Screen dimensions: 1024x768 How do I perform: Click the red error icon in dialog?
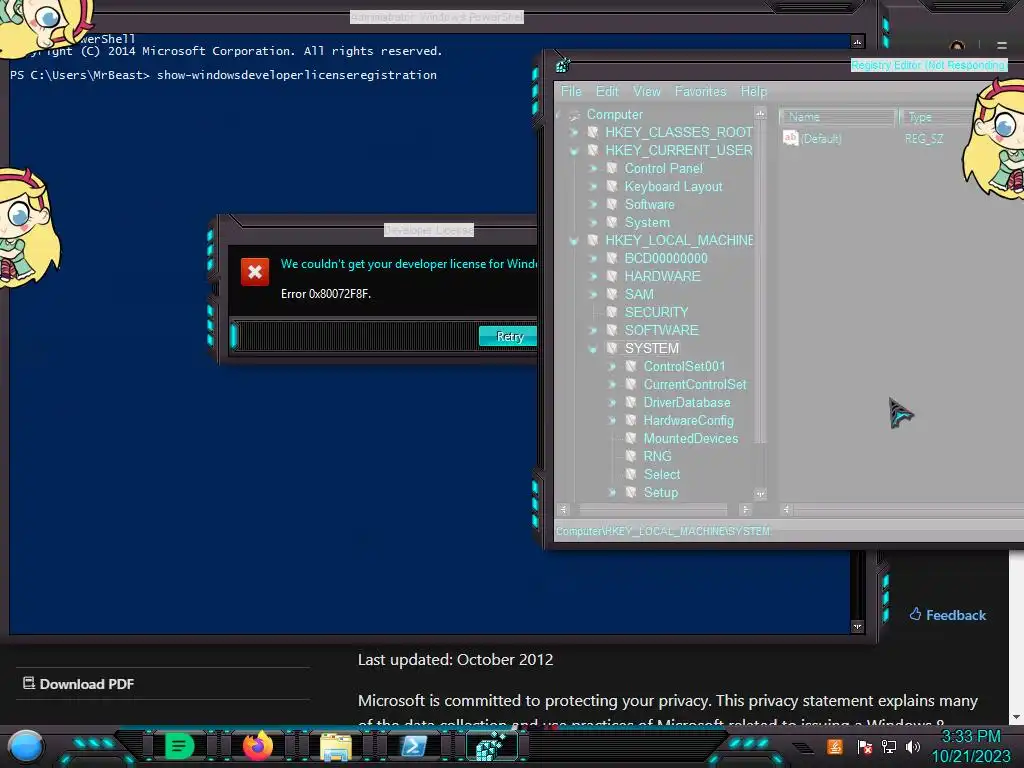pos(255,272)
